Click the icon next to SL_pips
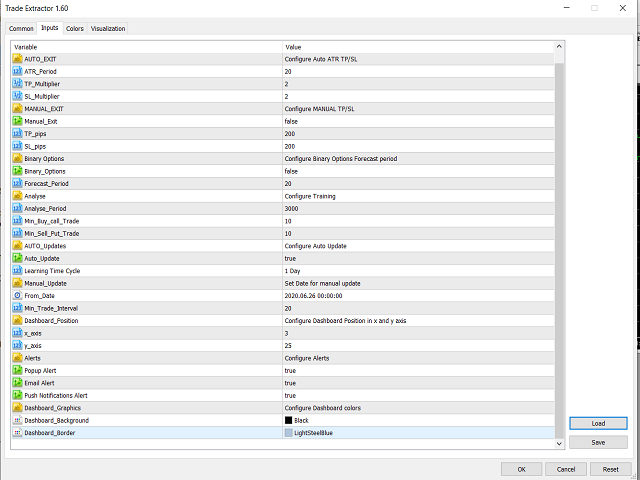The image size is (640, 480). click(17, 146)
